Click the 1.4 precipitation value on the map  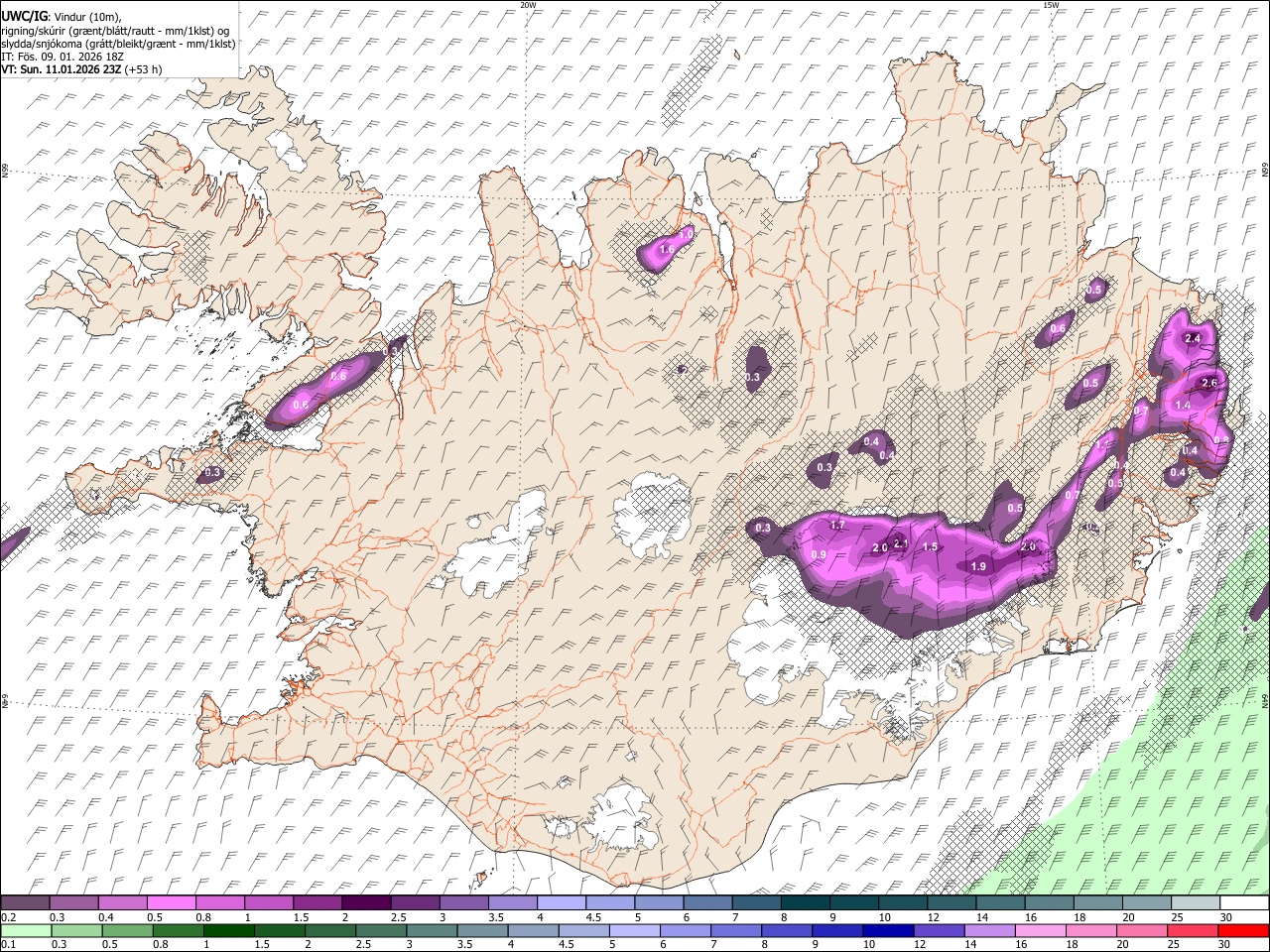tap(1183, 406)
